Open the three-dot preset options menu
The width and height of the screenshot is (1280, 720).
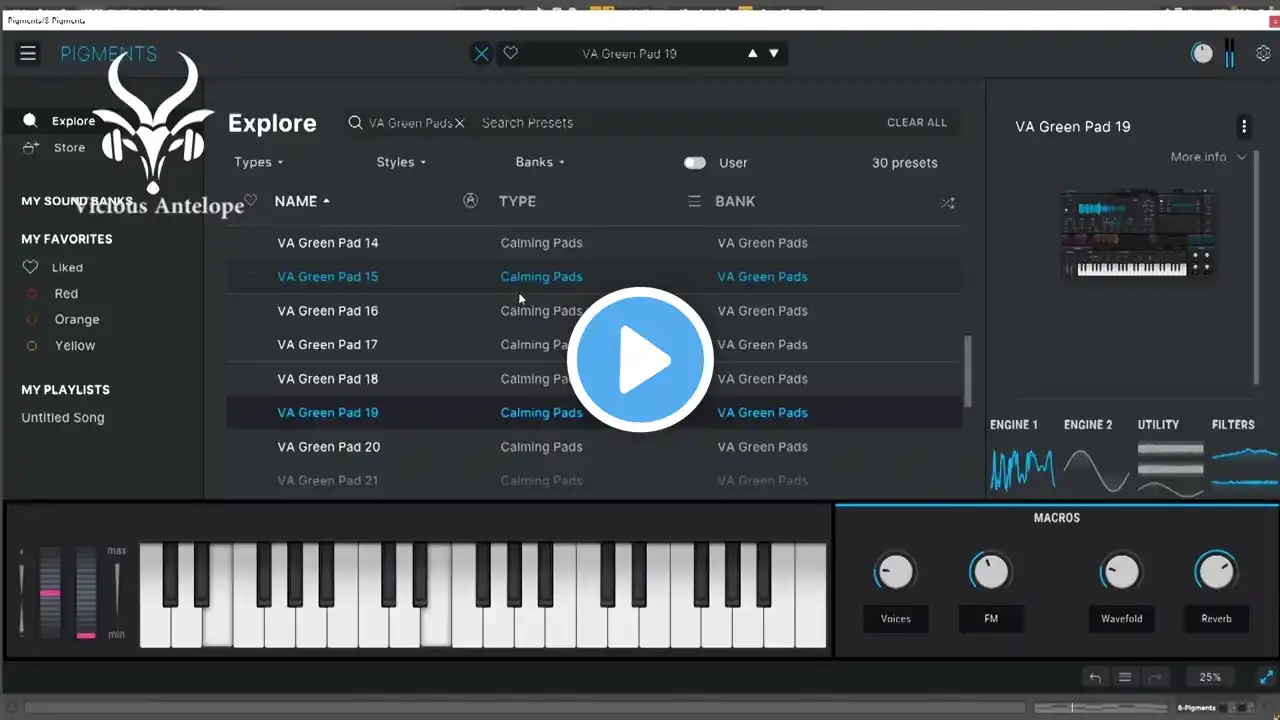(1244, 127)
